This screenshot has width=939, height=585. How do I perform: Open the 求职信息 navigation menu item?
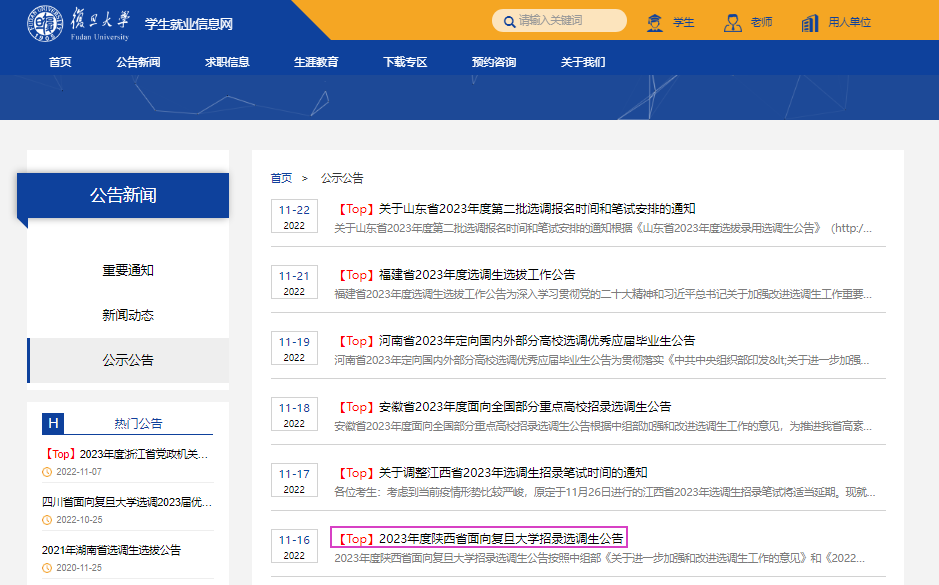227,62
